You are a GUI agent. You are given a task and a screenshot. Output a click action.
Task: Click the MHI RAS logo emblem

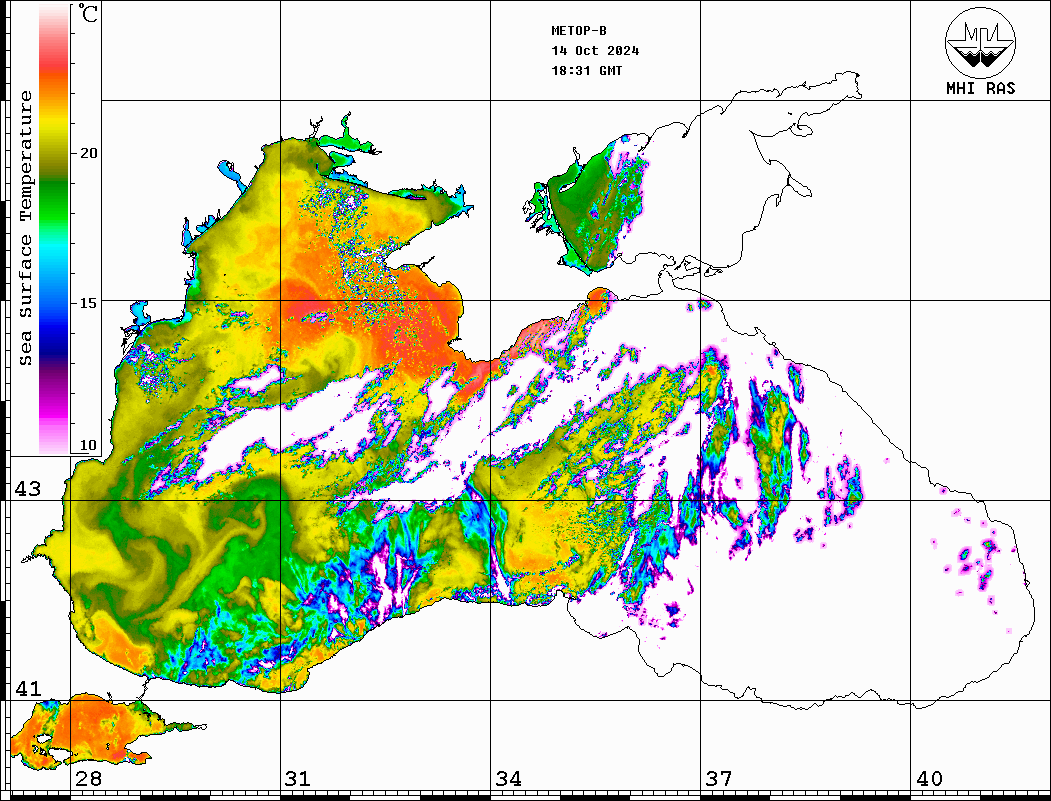[981, 42]
